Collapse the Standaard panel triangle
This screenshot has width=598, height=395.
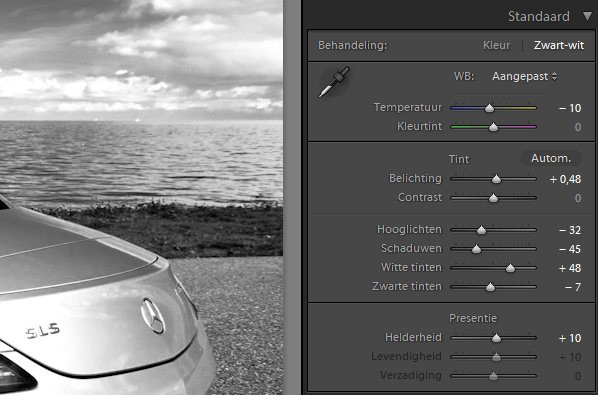point(587,16)
